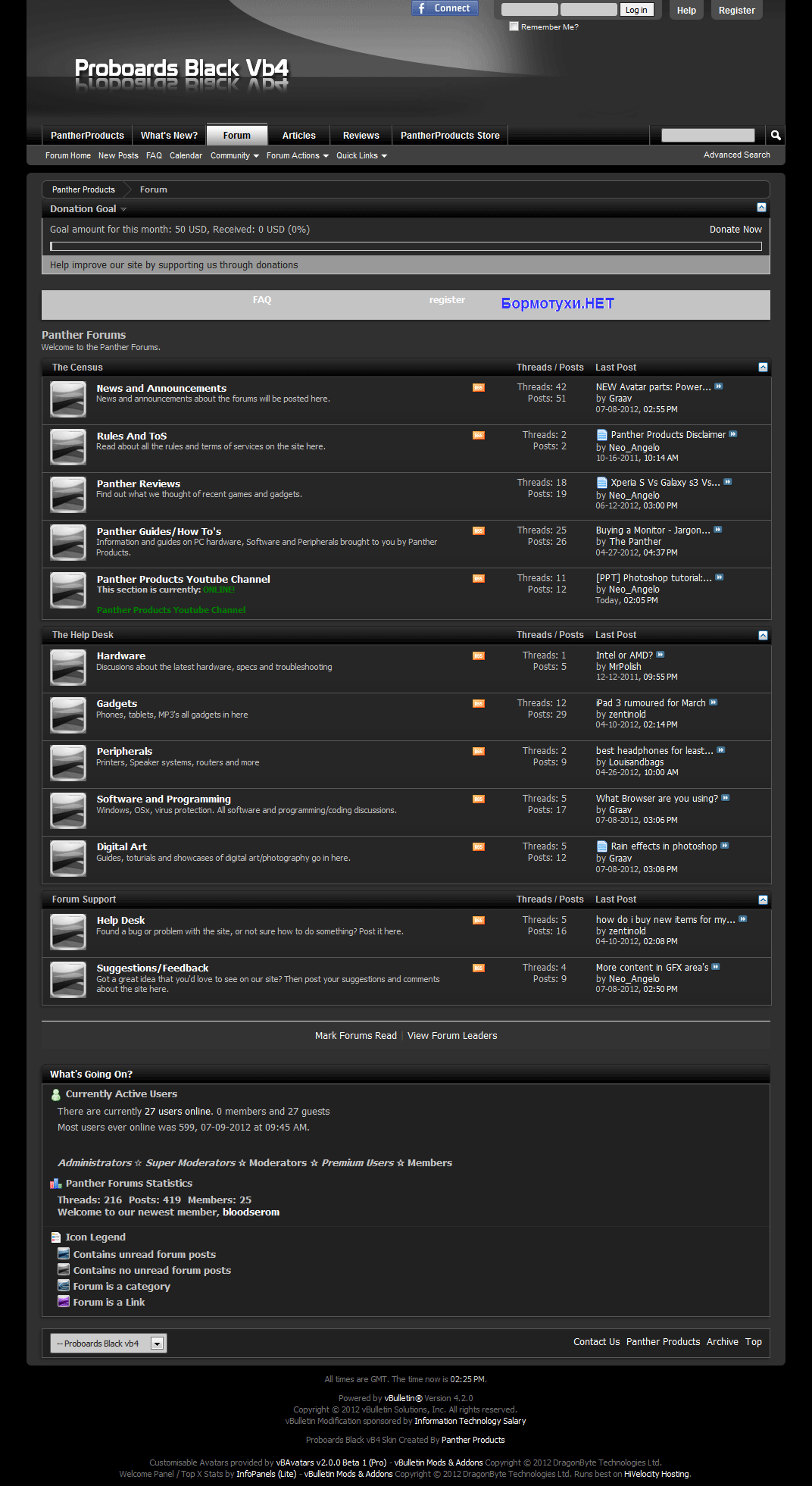Click the Log in button
The height and width of the screenshot is (1486, 812).
click(x=636, y=10)
